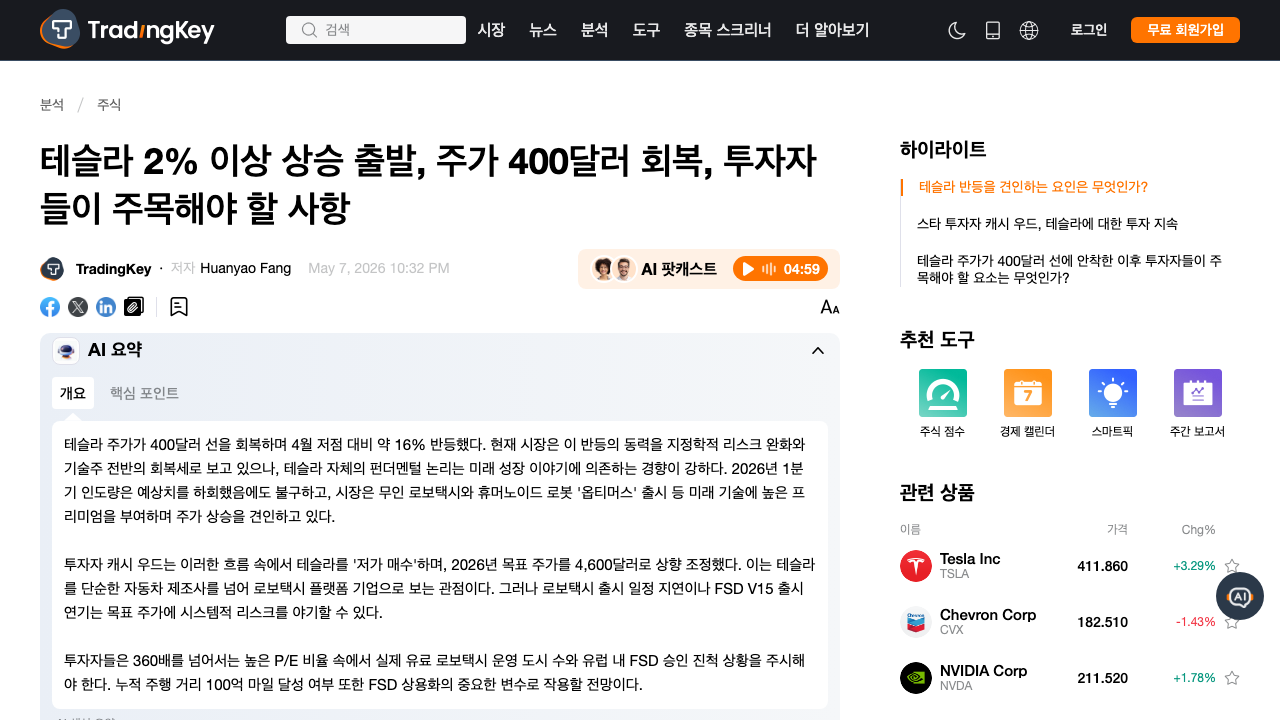Click Chevron change -1.43%
The width and height of the screenshot is (1280, 720).
point(1195,622)
